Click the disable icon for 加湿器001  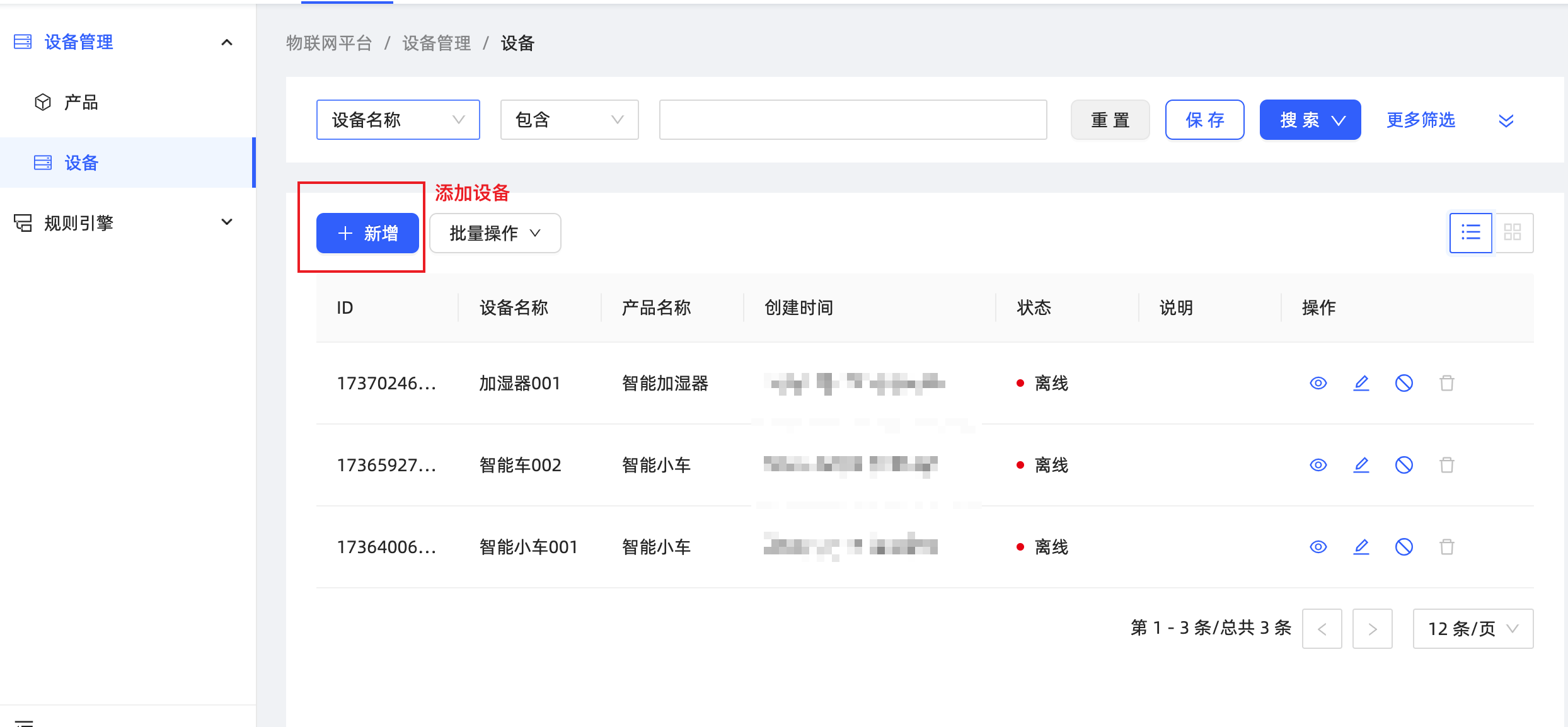click(1404, 383)
